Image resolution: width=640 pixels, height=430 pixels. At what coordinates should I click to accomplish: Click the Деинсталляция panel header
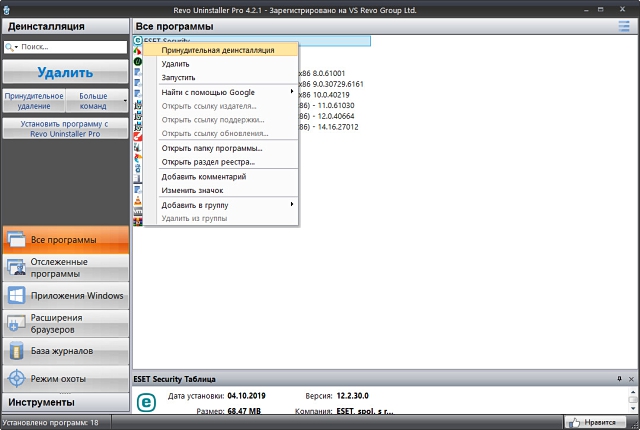[x=66, y=27]
